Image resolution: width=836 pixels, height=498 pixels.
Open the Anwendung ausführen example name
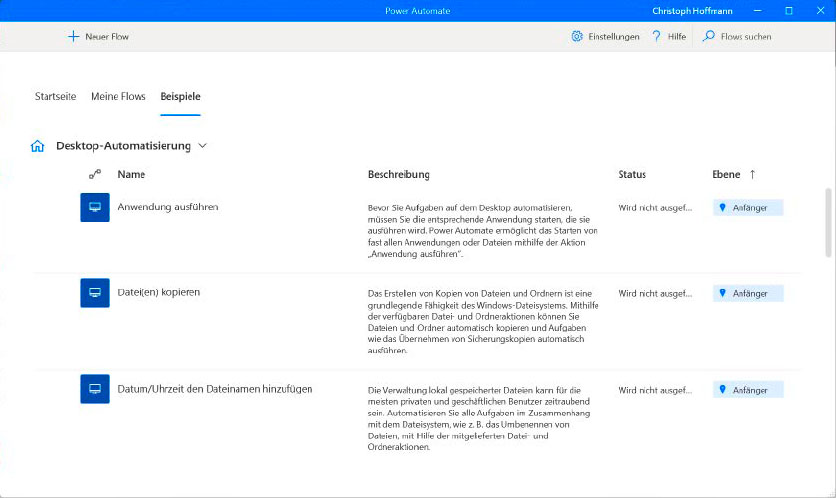pyautogui.click(x=168, y=207)
